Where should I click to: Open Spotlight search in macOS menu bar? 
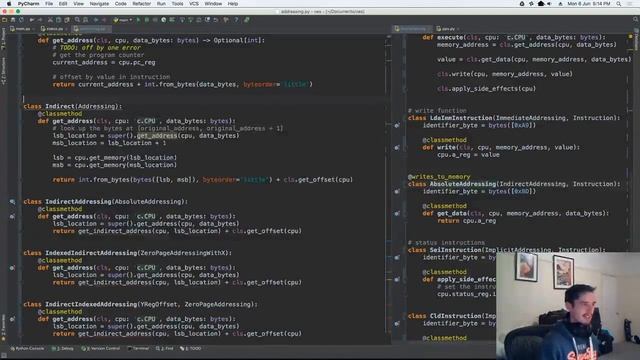coord(619,4)
